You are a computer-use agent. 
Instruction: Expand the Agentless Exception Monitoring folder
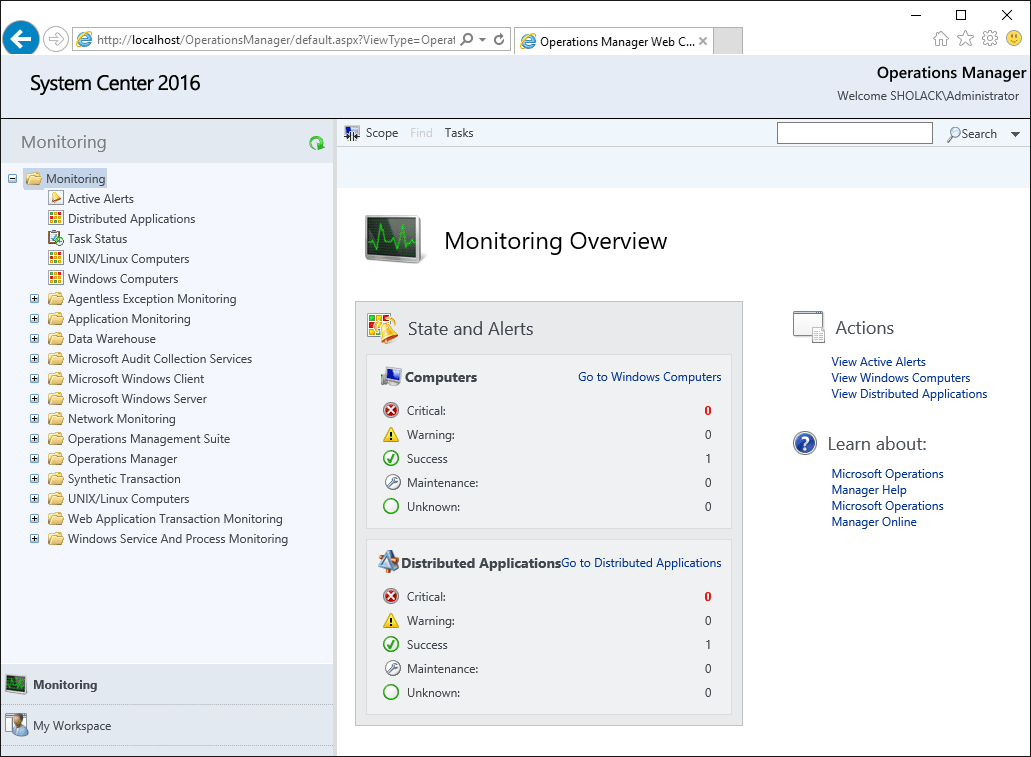[35, 299]
